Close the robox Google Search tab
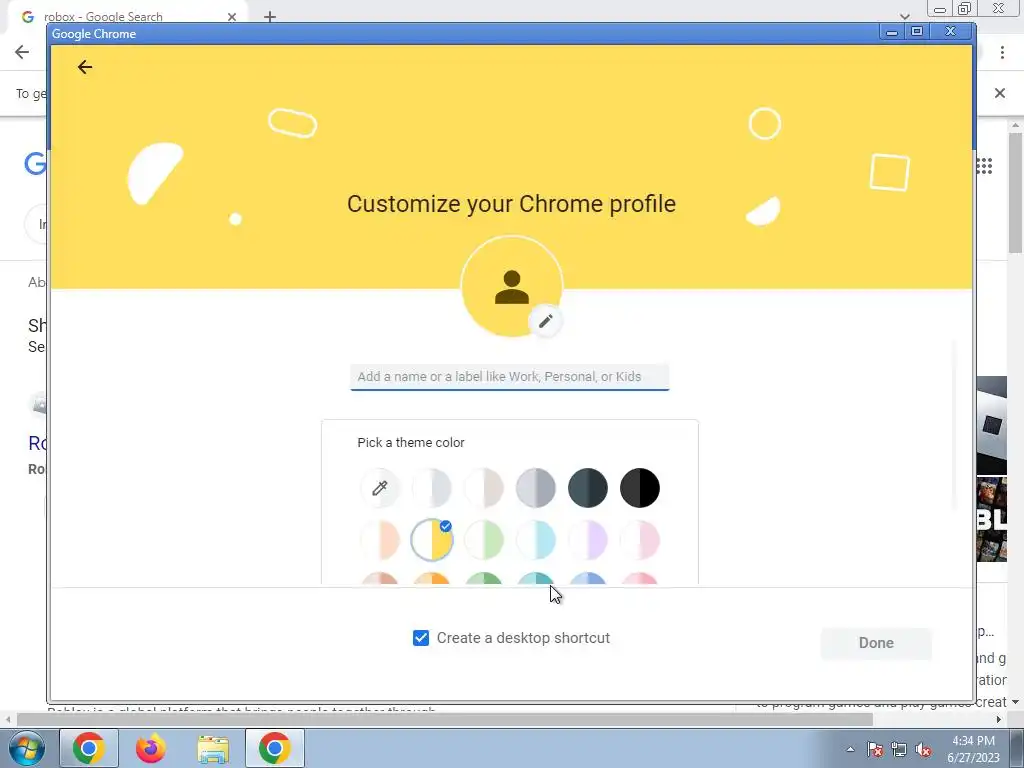This screenshot has width=1024, height=768. pyautogui.click(x=232, y=17)
